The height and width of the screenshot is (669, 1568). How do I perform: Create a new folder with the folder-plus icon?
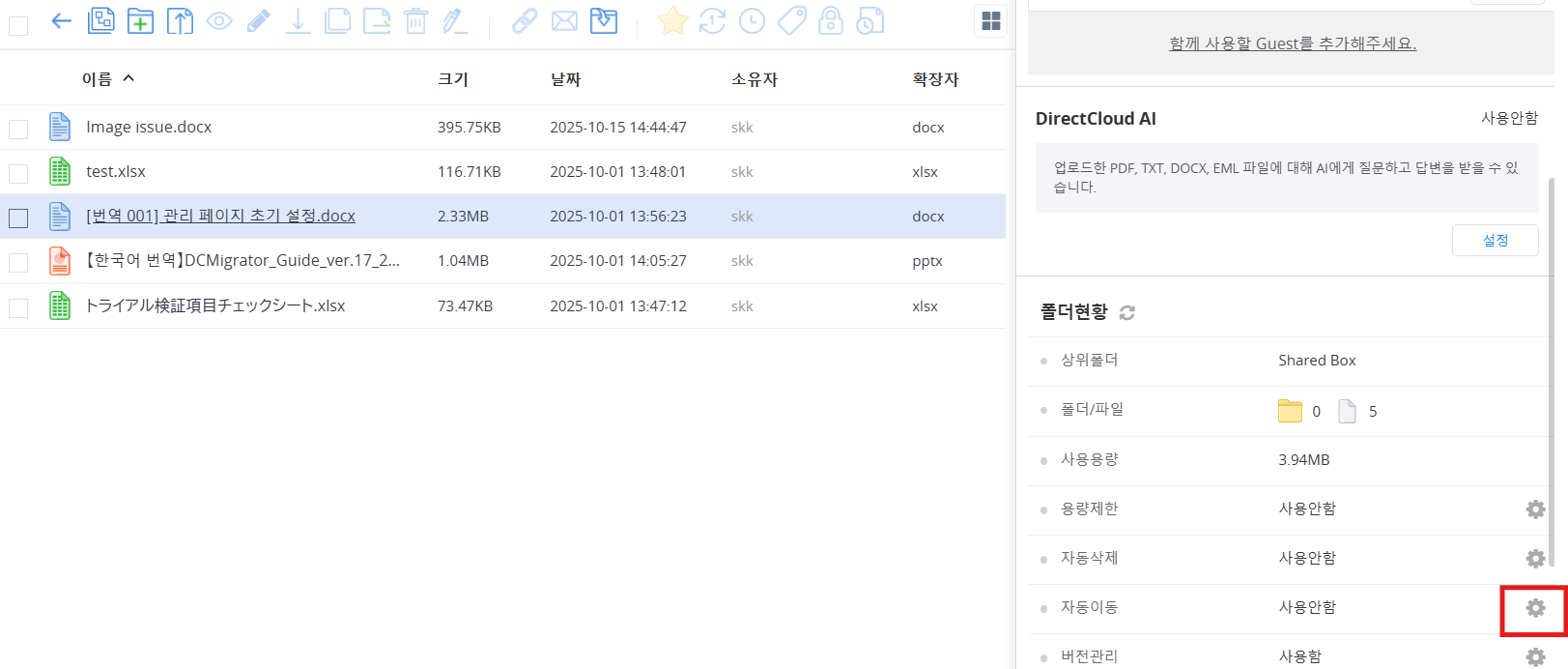pyautogui.click(x=140, y=21)
